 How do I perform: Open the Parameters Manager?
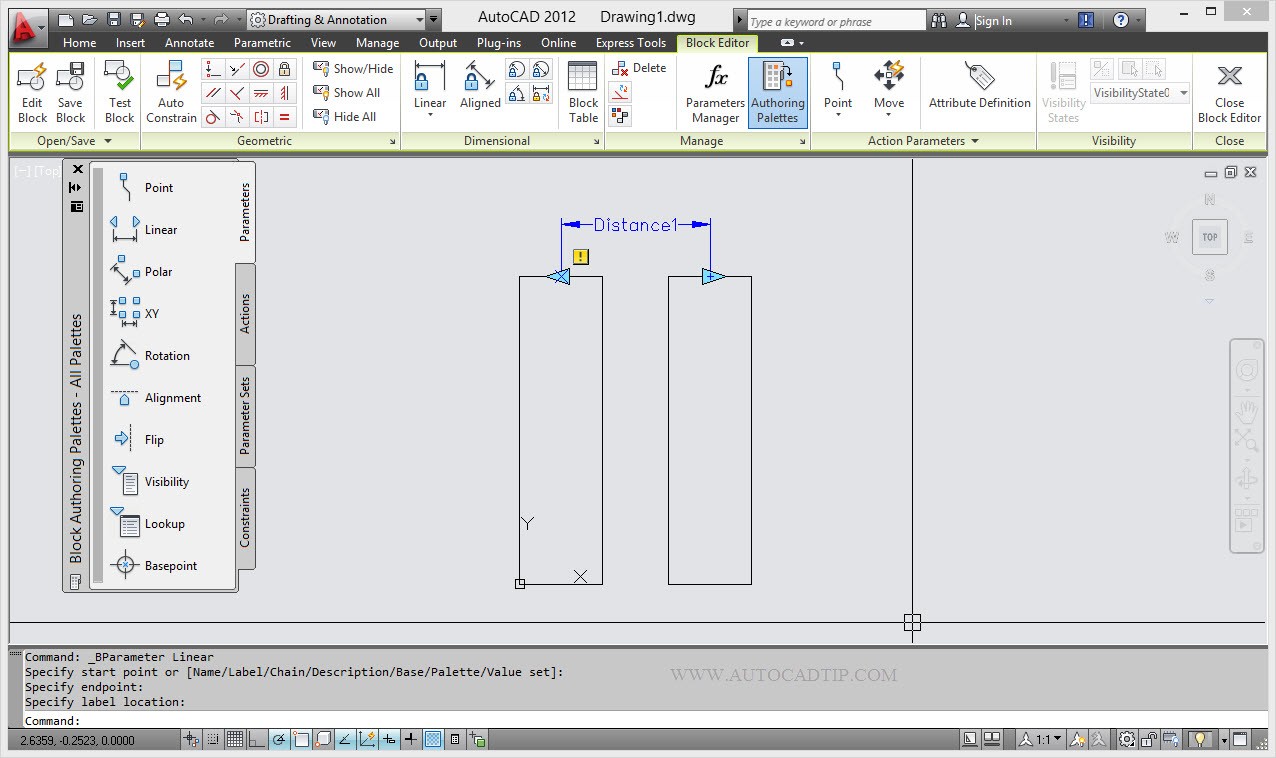715,92
